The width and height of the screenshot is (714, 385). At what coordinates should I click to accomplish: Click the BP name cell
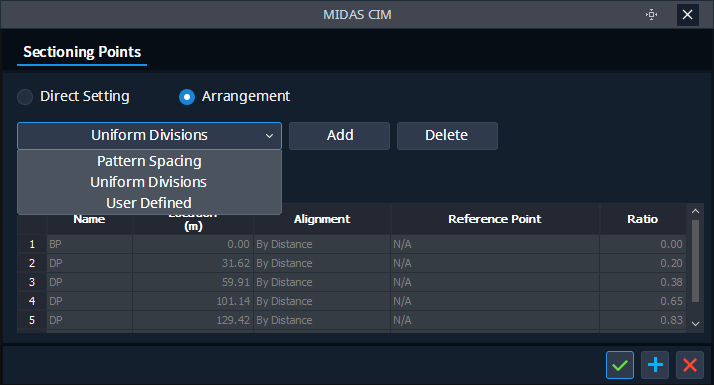[90, 244]
